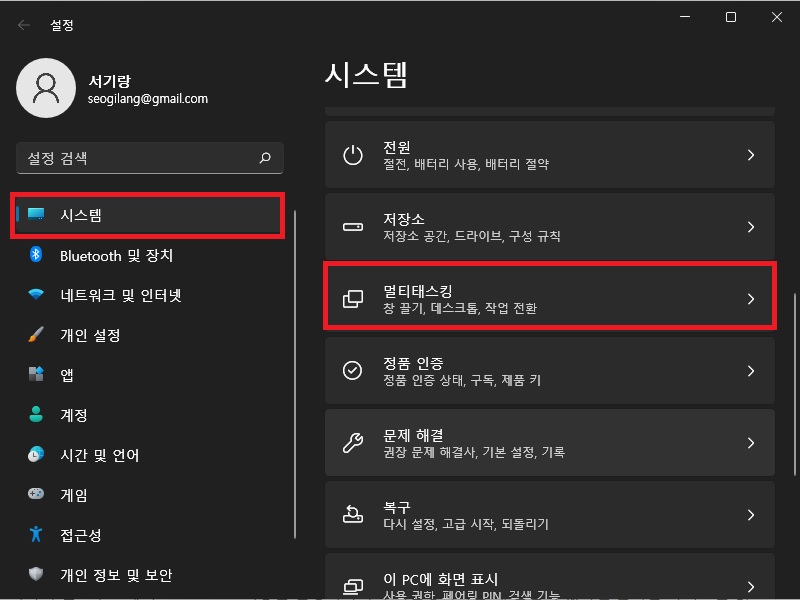The image size is (800, 600).
Task: Click the right-side scrollbar
Action: coord(791,350)
